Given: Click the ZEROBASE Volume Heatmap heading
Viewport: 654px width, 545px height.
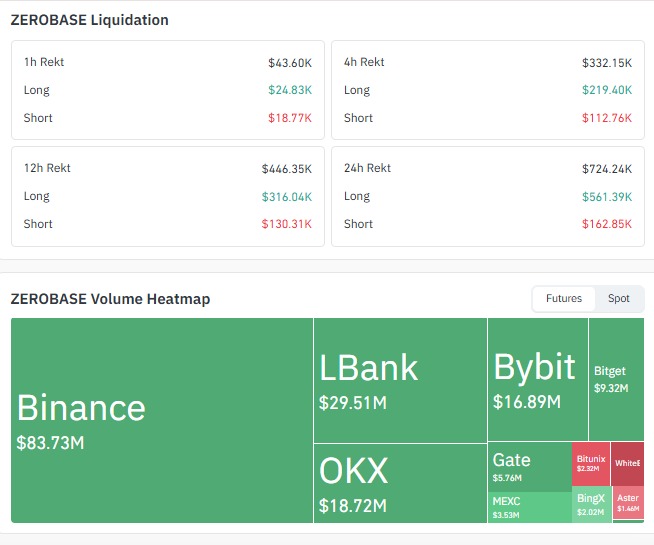Looking at the screenshot, I should (110, 299).
